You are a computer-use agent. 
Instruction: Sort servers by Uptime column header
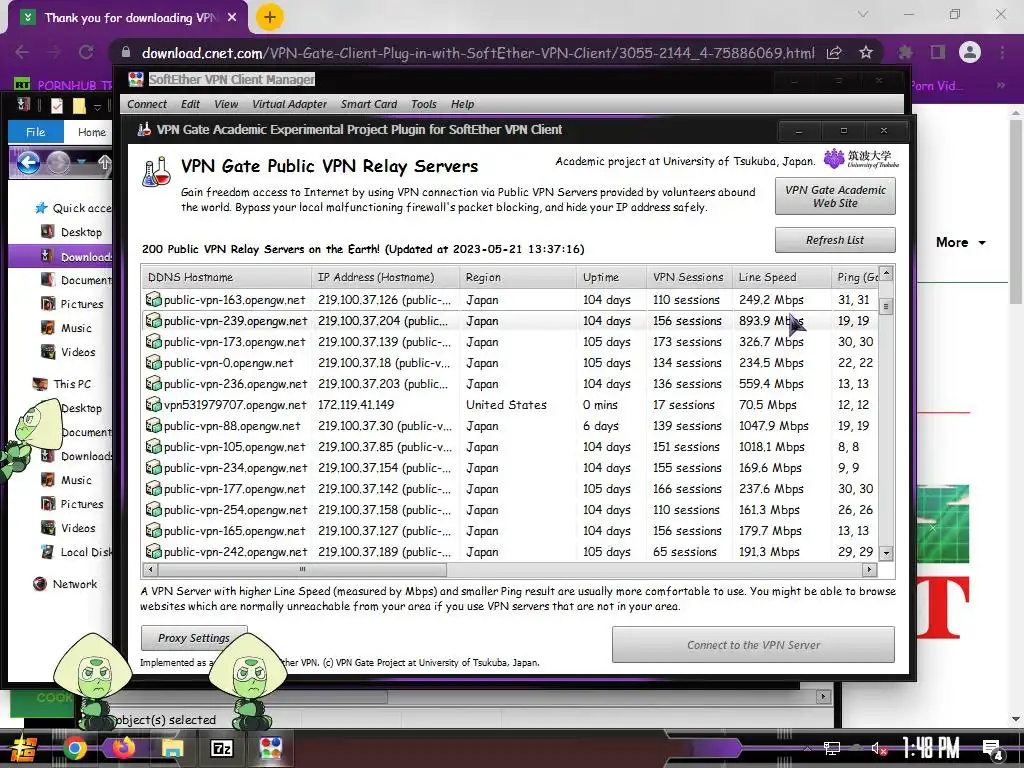611,278
